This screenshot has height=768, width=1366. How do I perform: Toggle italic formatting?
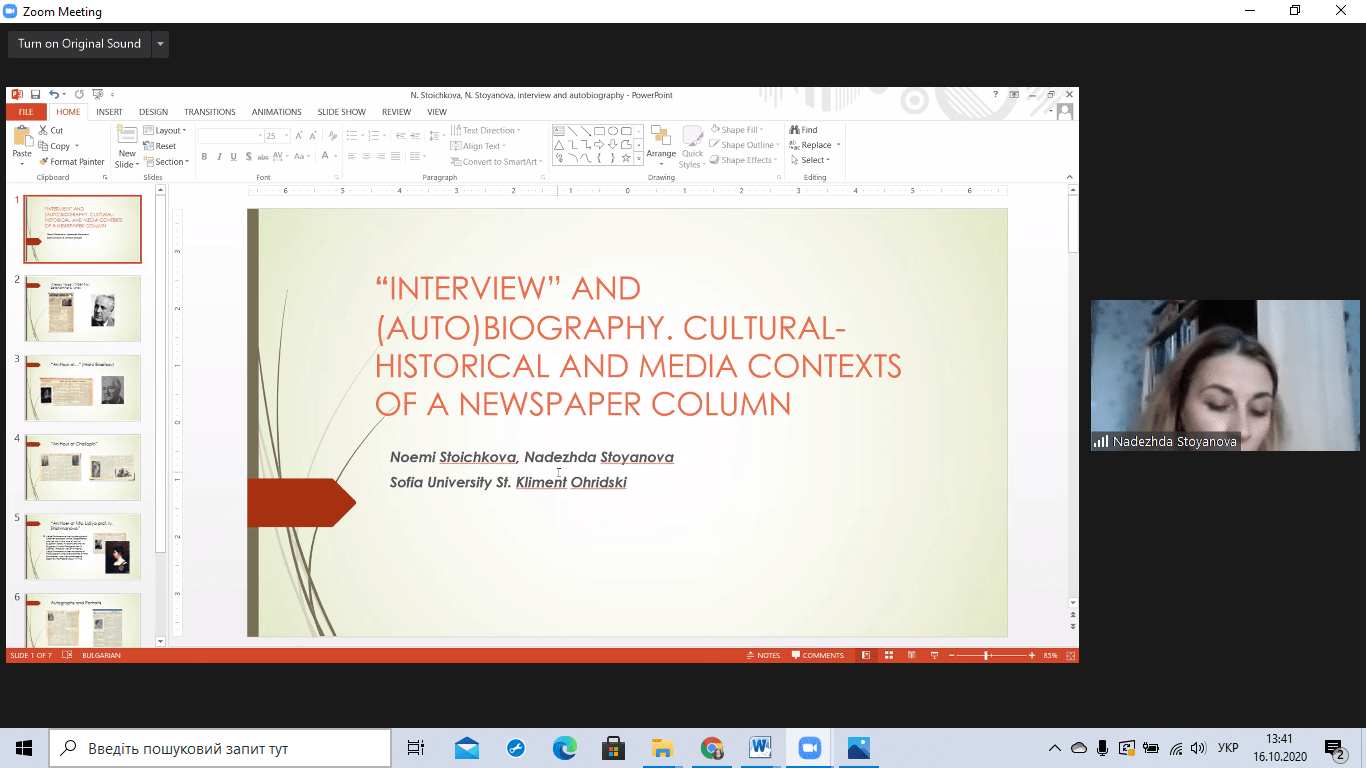pyautogui.click(x=219, y=157)
